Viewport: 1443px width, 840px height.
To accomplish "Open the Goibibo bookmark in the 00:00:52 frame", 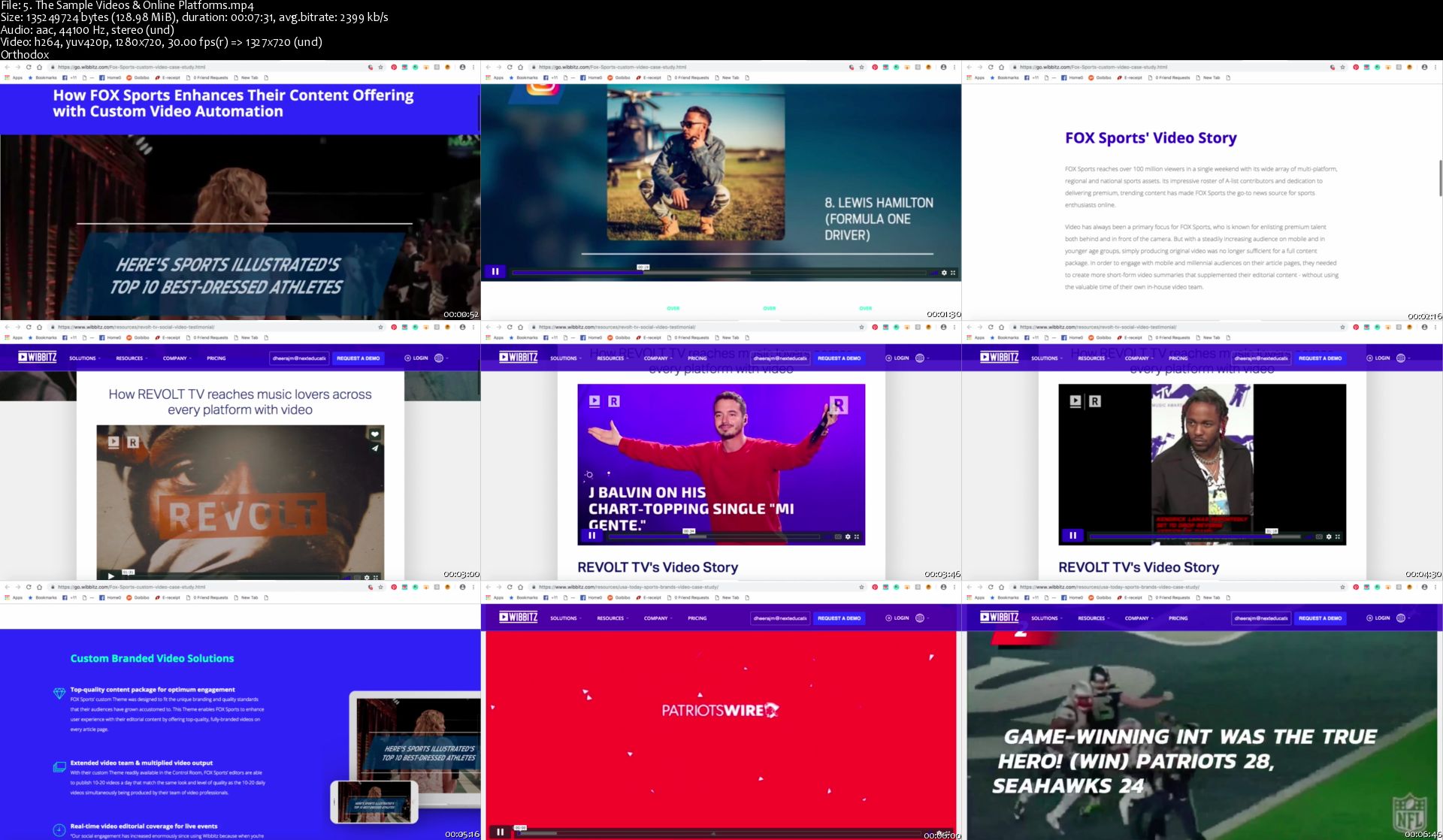I will click(x=138, y=77).
